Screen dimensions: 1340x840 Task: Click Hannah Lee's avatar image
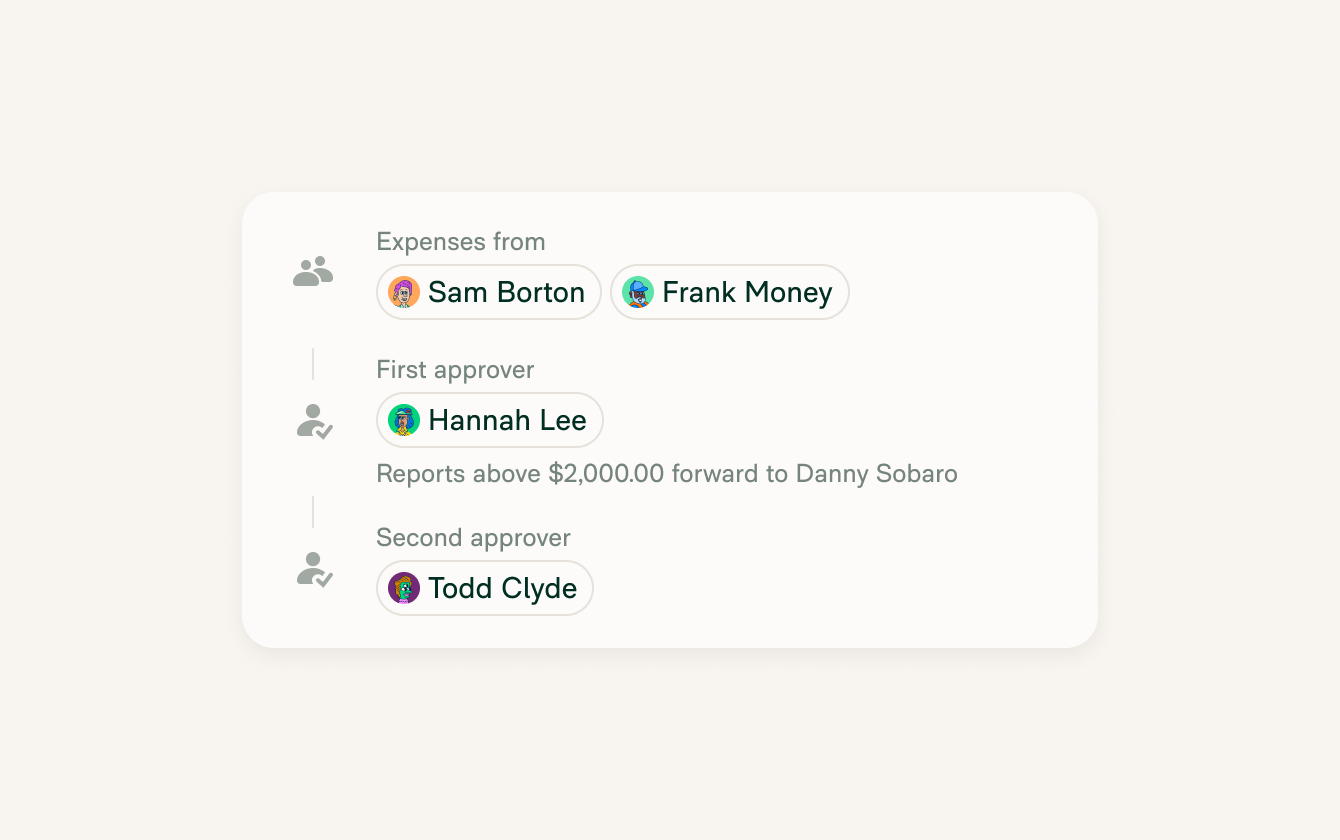tap(404, 420)
